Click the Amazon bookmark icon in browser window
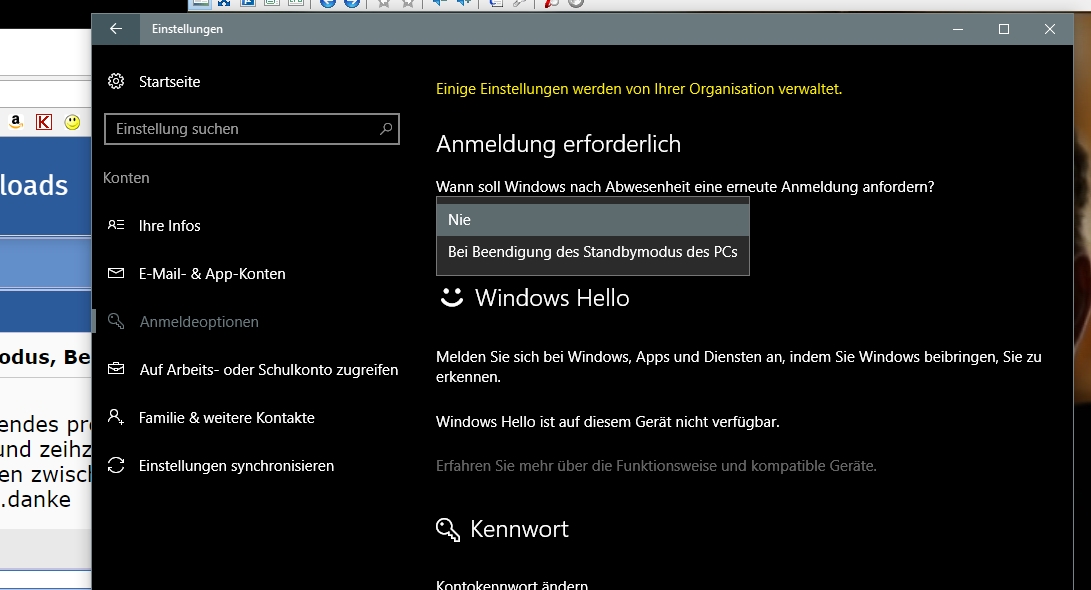The image size is (1091, 590). pos(16,122)
